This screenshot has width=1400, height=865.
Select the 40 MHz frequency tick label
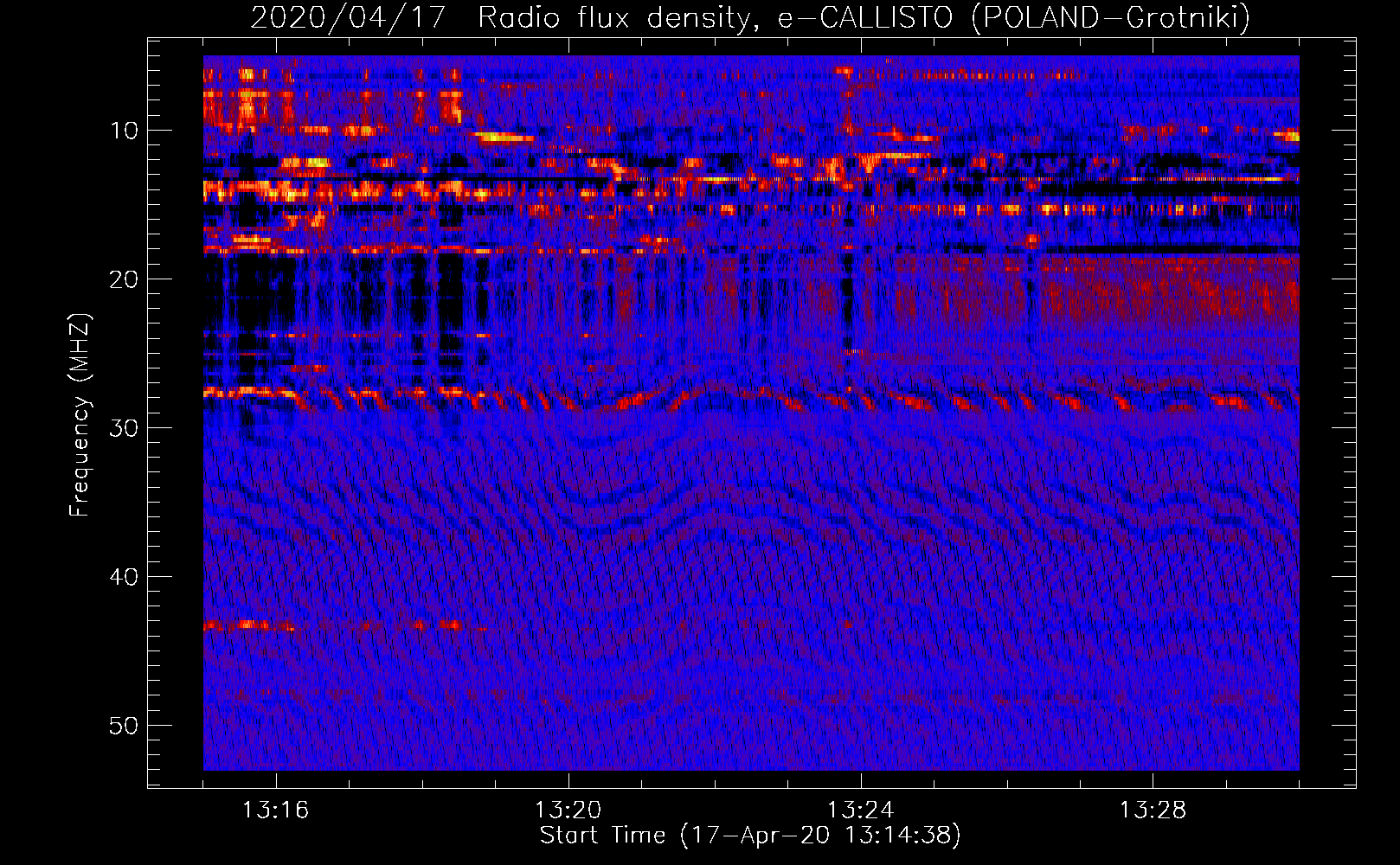[125, 577]
